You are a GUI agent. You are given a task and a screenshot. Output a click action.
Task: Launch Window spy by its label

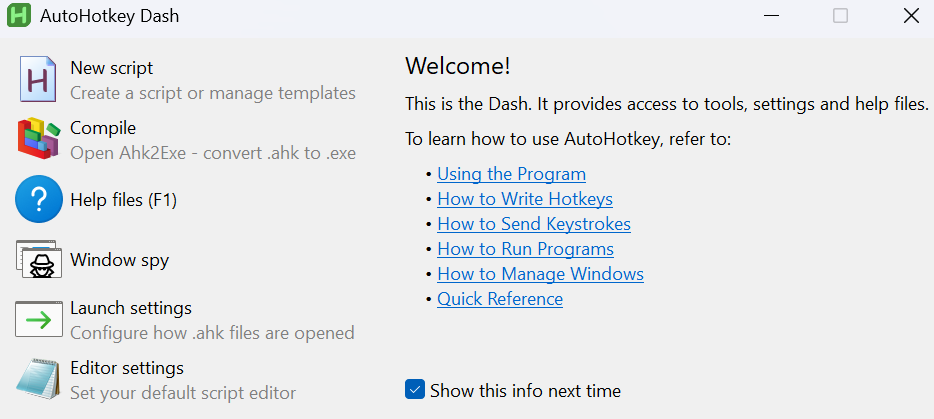click(x=119, y=260)
